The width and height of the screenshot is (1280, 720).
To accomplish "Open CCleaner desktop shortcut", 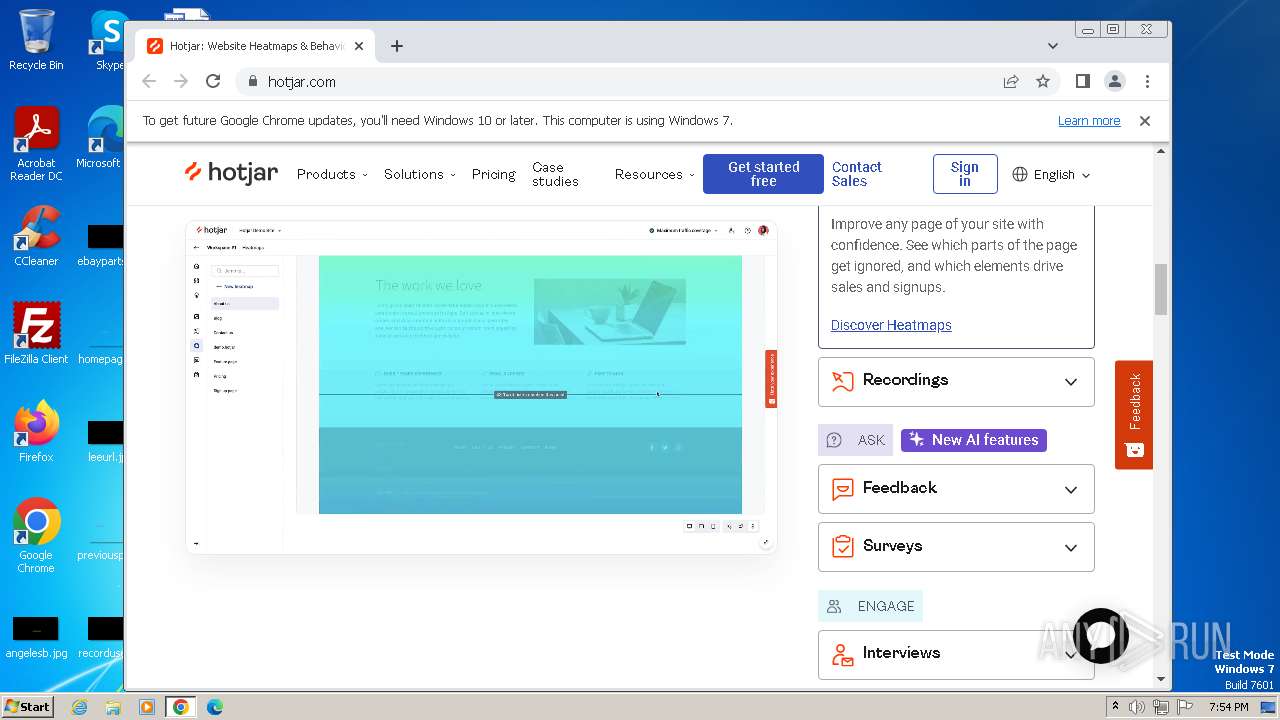I will click(x=36, y=236).
